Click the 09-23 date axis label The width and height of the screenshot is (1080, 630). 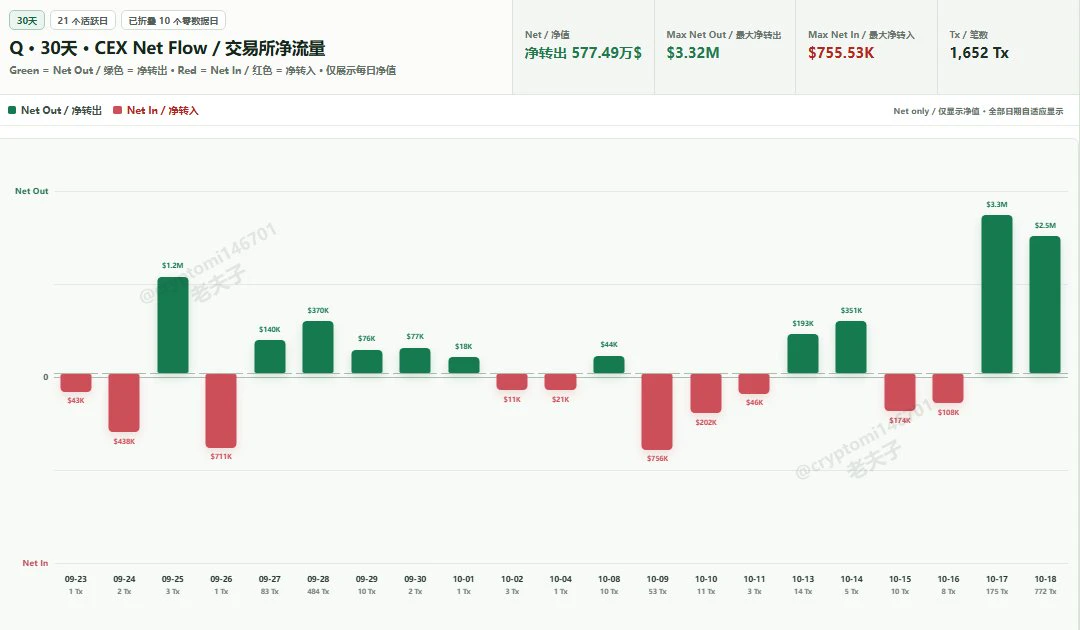pos(76,579)
